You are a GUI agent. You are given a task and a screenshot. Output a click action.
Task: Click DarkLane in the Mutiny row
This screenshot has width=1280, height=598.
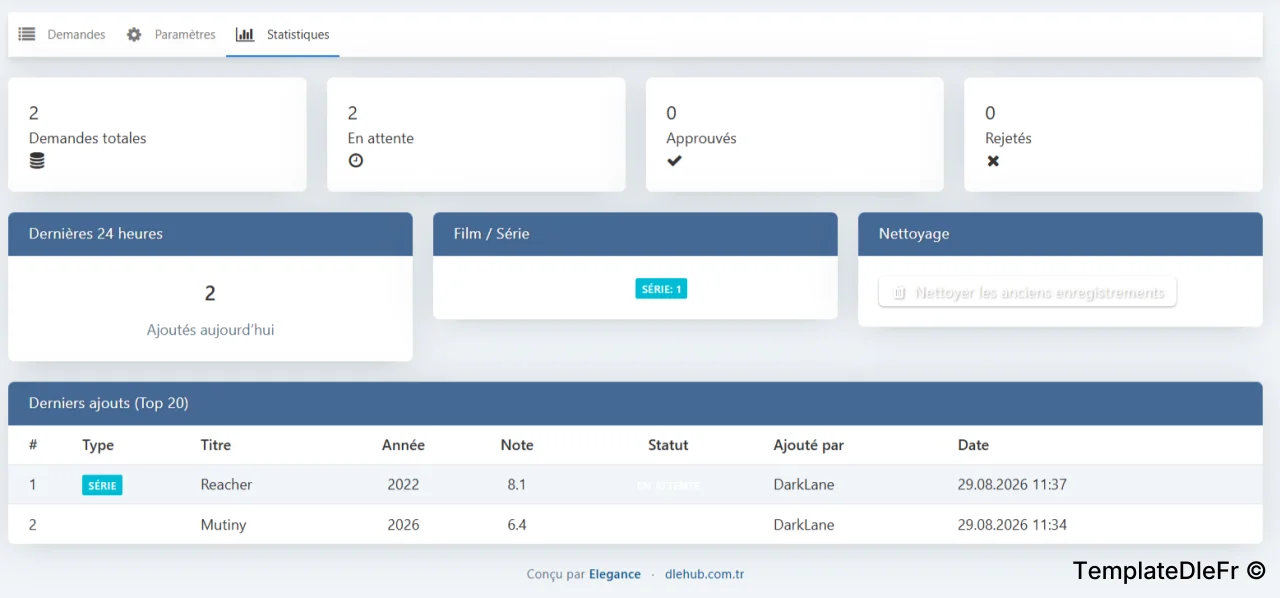tap(804, 524)
